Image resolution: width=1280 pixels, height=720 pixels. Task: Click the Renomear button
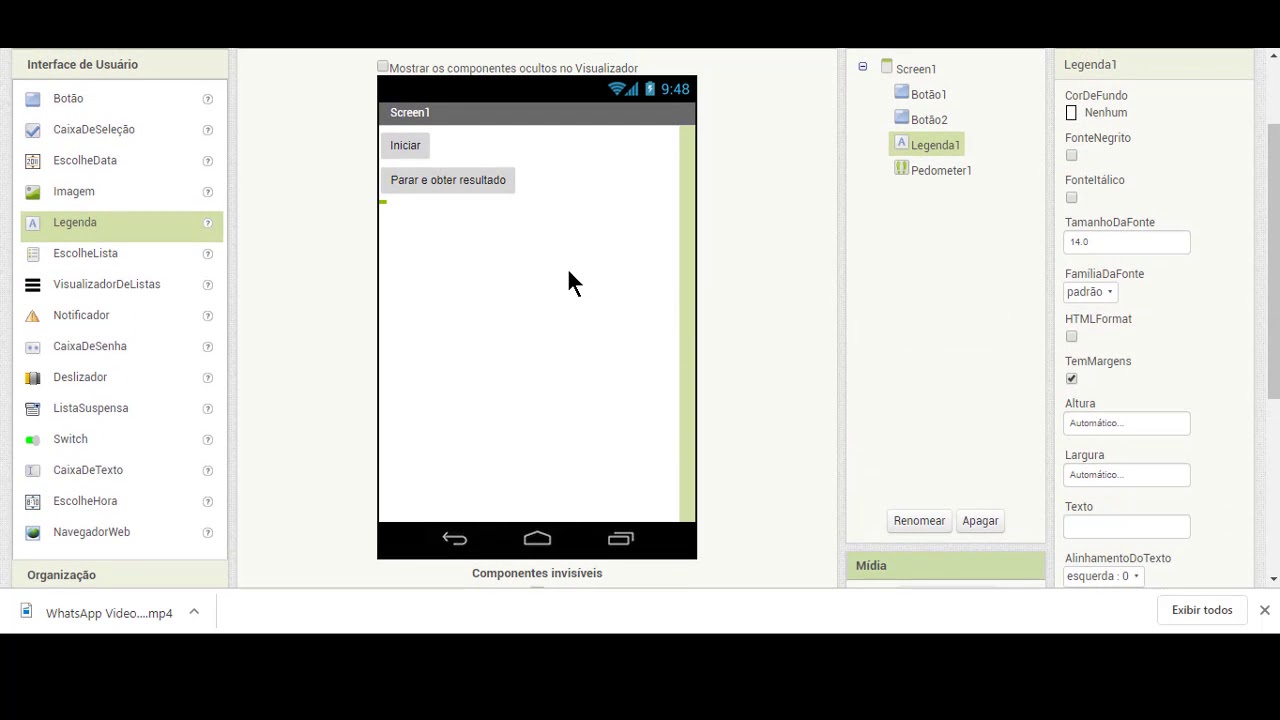919,521
